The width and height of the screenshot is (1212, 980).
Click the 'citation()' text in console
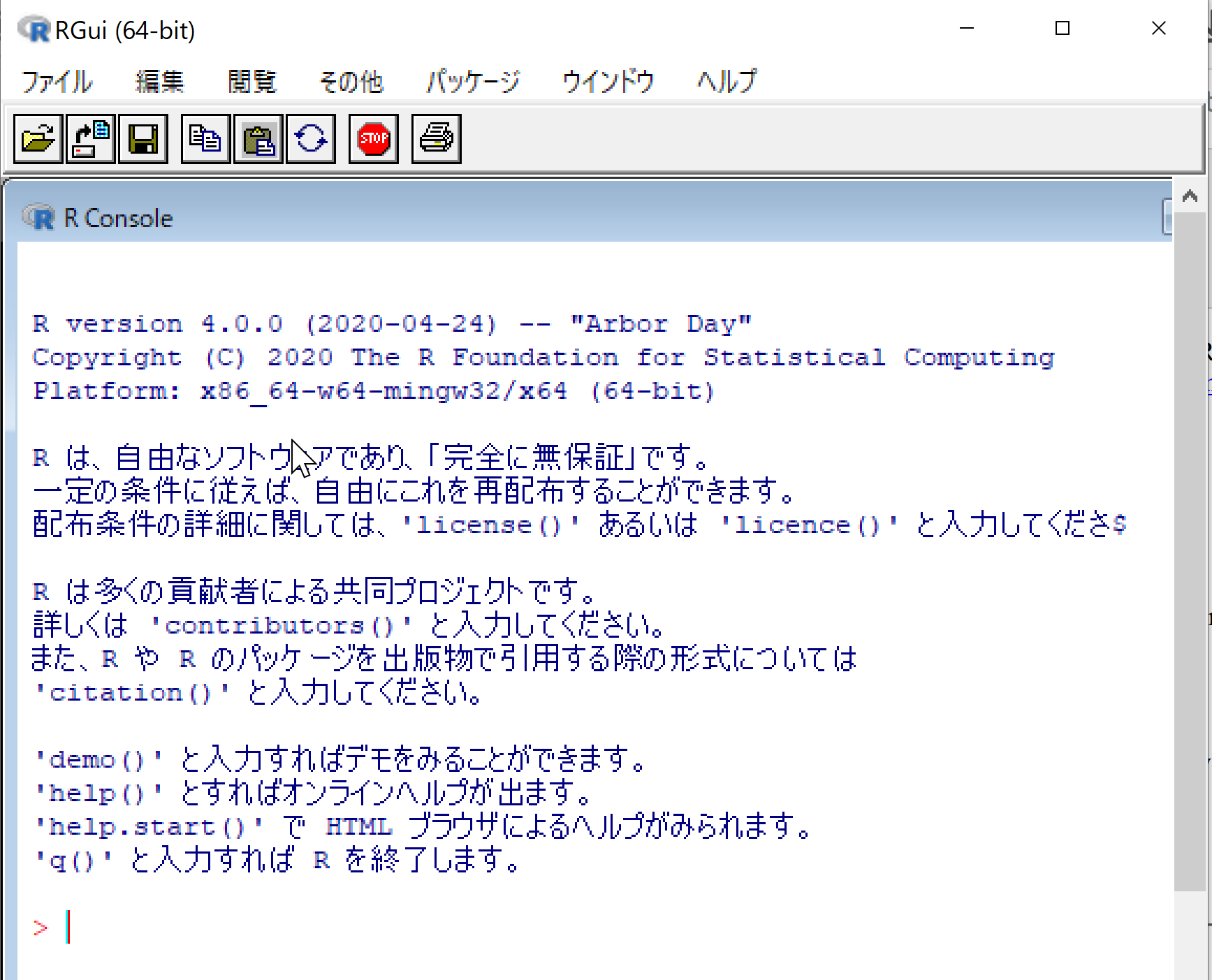[132, 693]
